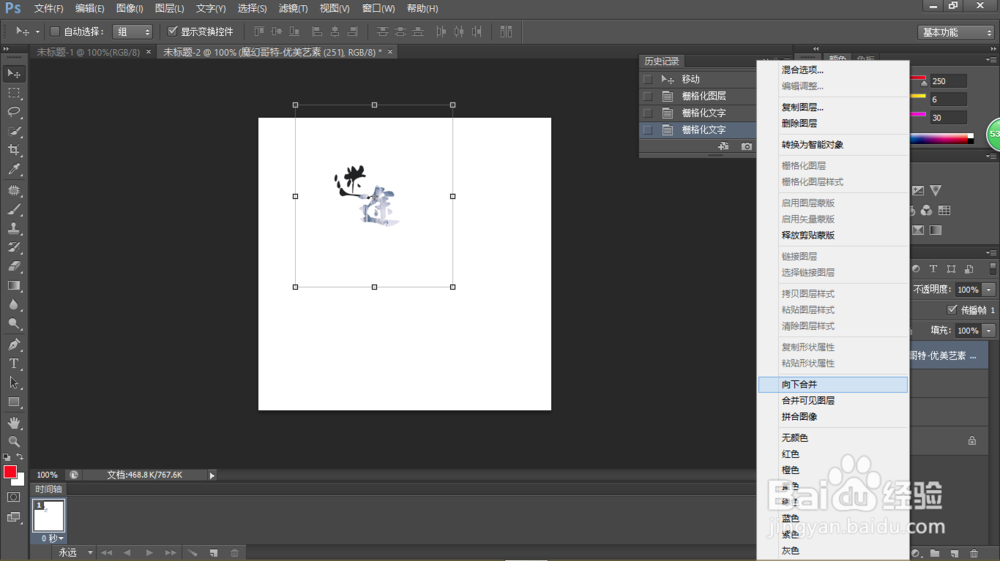Open Move tool preset picker arrow
Viewport: 1000px width, 561px height.
tap(37, 32)
